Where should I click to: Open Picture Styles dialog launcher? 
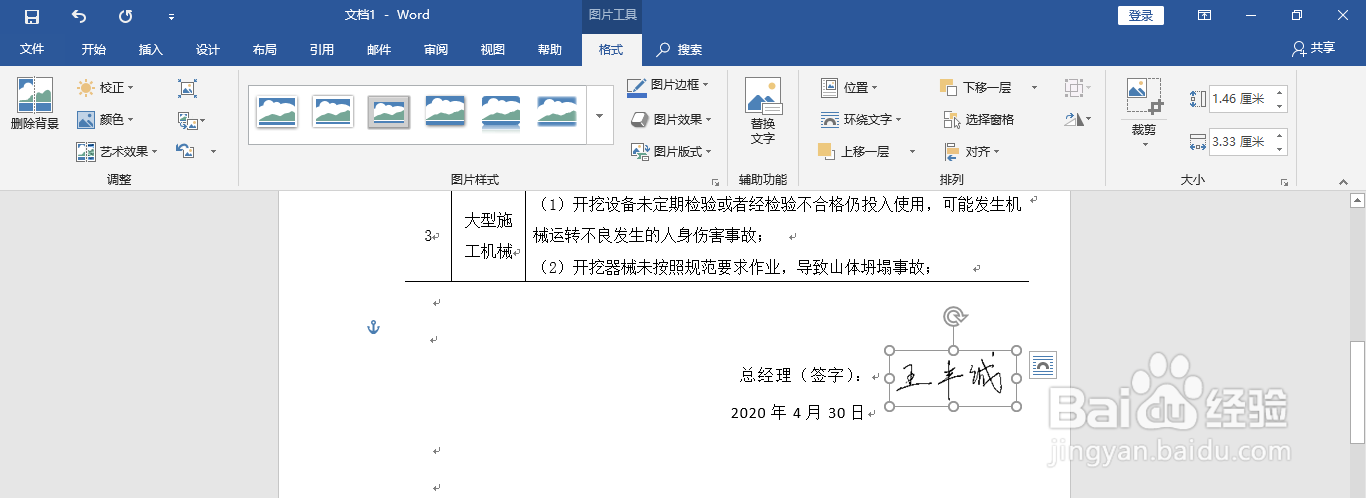coord(715,183)
